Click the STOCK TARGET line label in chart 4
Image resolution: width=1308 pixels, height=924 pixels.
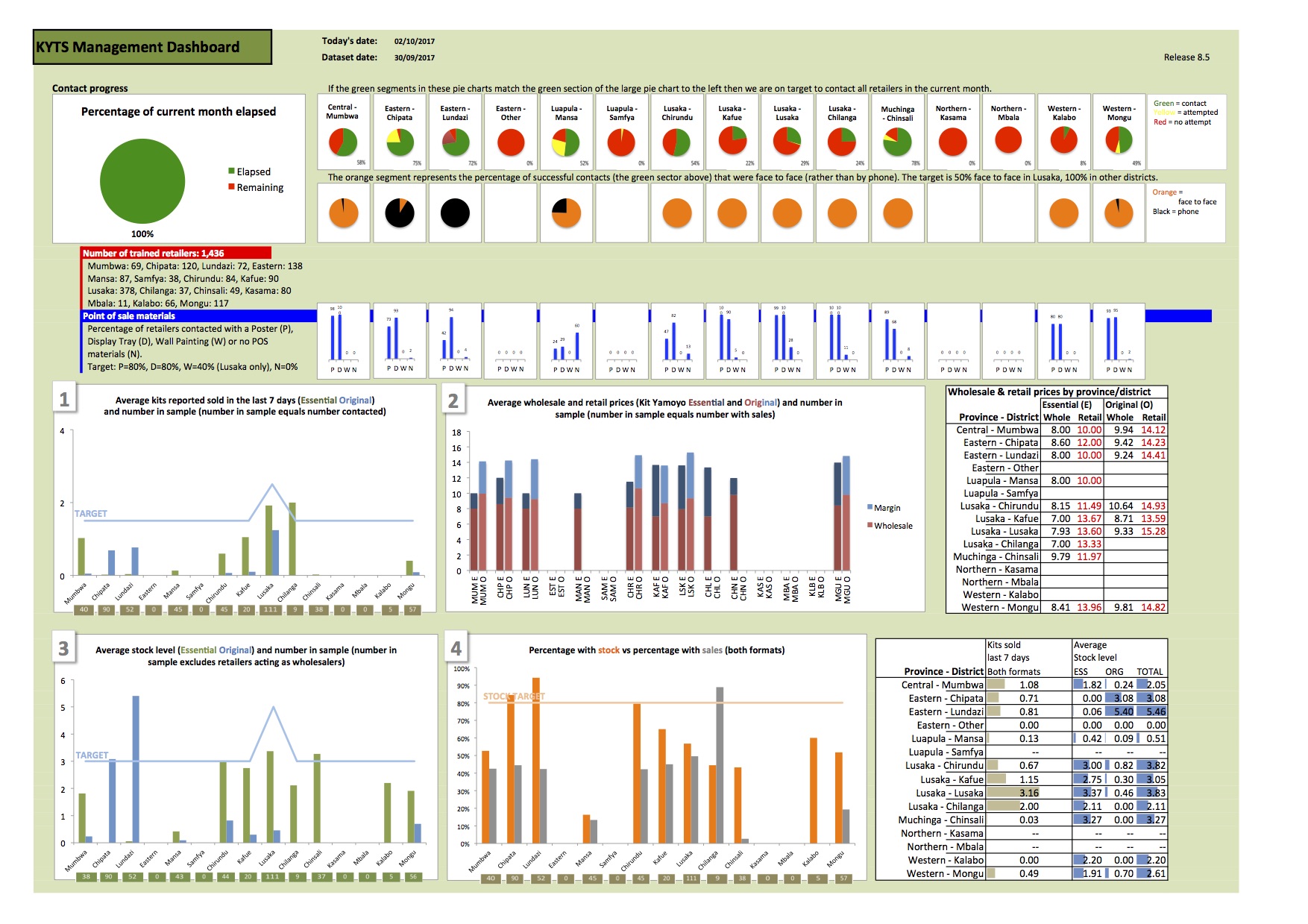click(x=514, y=697)
